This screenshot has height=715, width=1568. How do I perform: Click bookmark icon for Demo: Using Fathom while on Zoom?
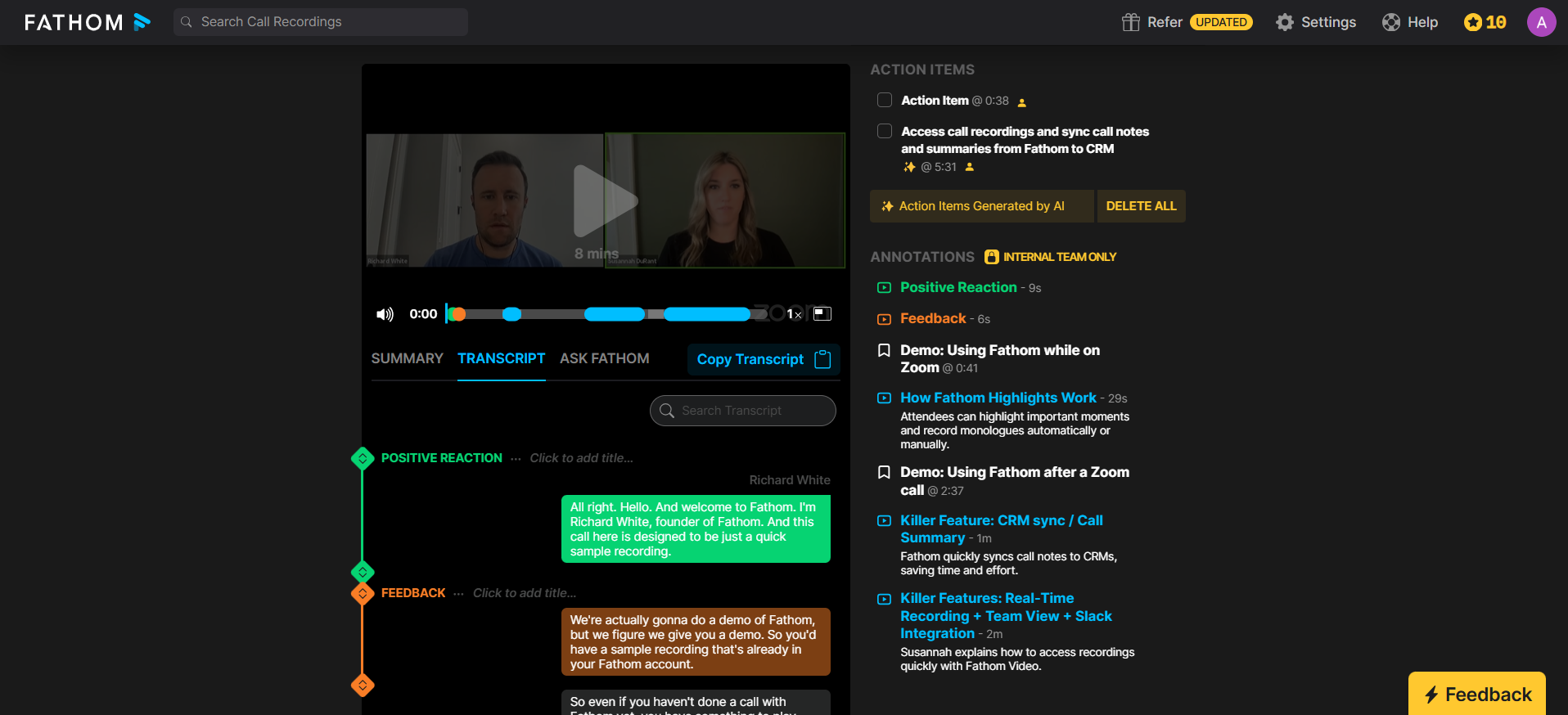coord(884,351)
